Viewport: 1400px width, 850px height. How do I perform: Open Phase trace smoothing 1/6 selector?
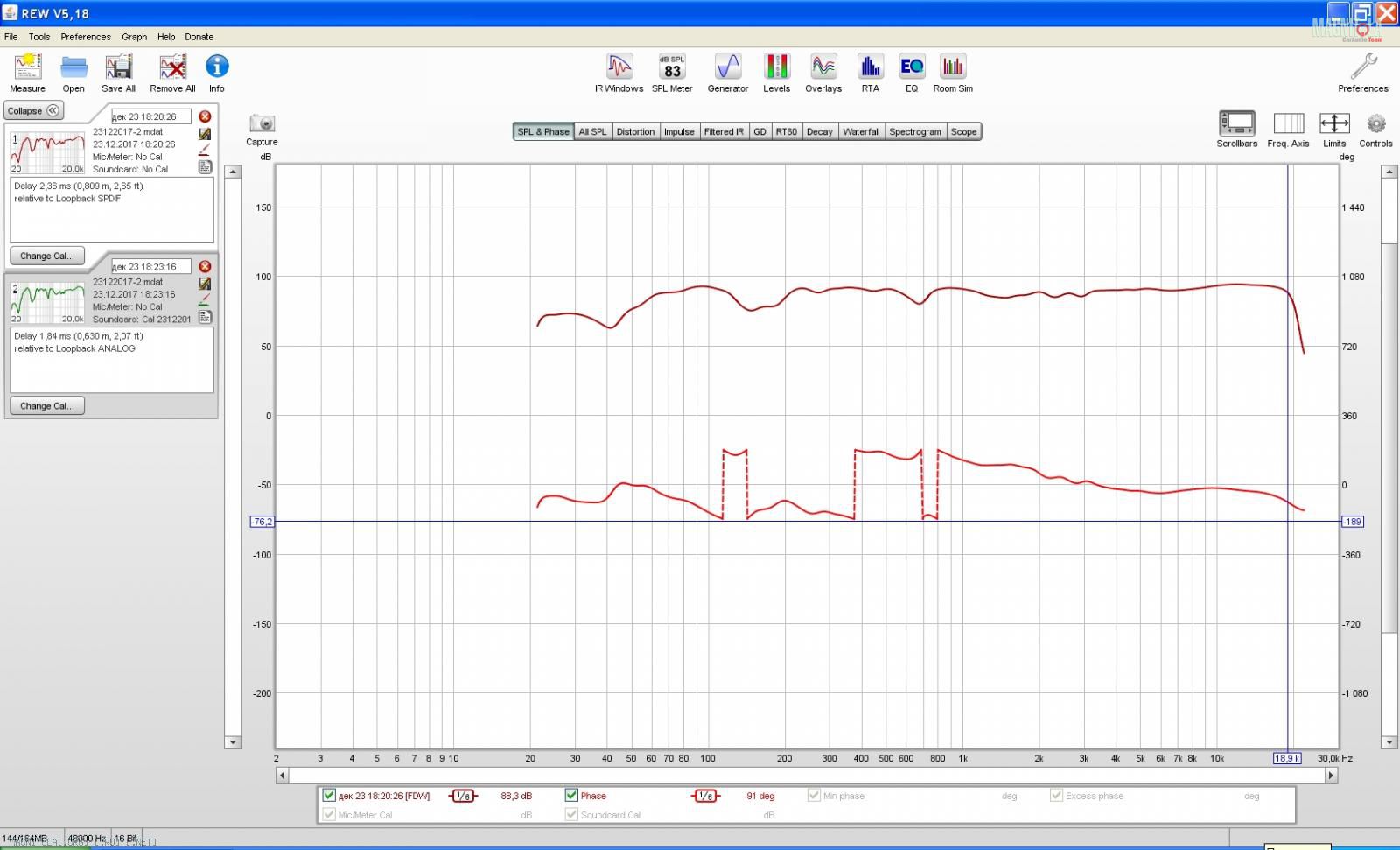(x=705, y=796)
